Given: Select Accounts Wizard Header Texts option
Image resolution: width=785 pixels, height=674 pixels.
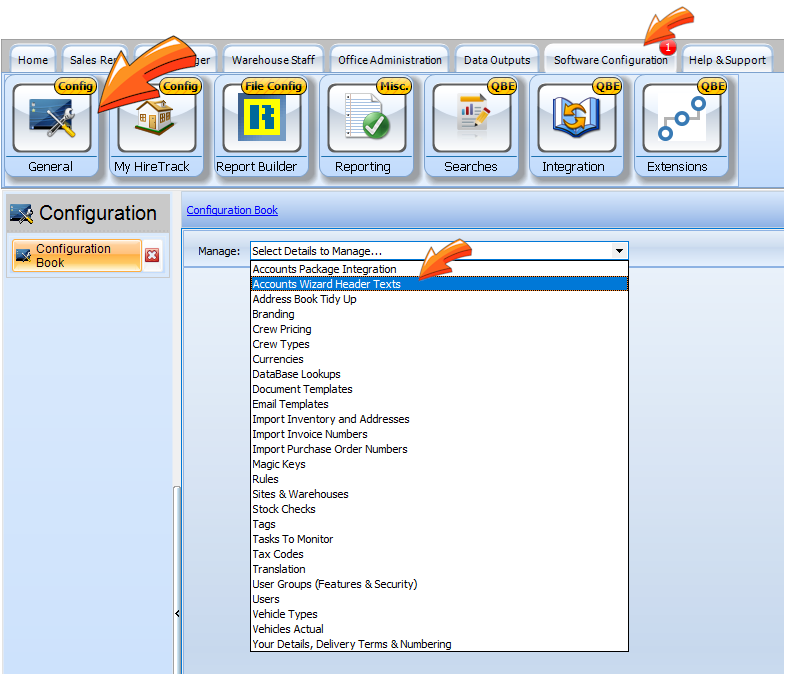Looking at the screenshot, I should pos(326,284).
